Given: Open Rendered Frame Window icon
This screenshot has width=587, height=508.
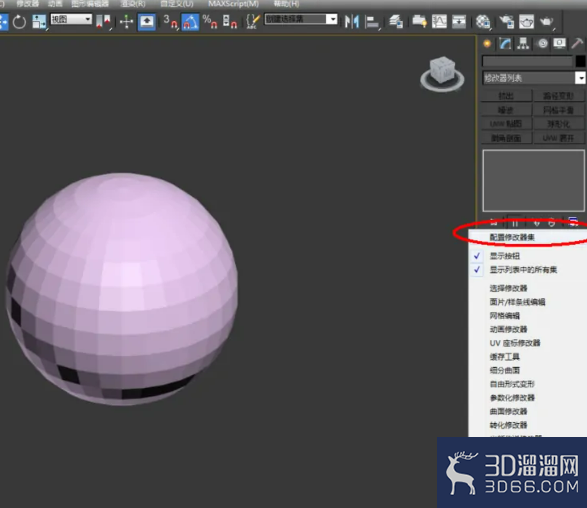Looking at the screenshot, I should click(x=526, y=22).
